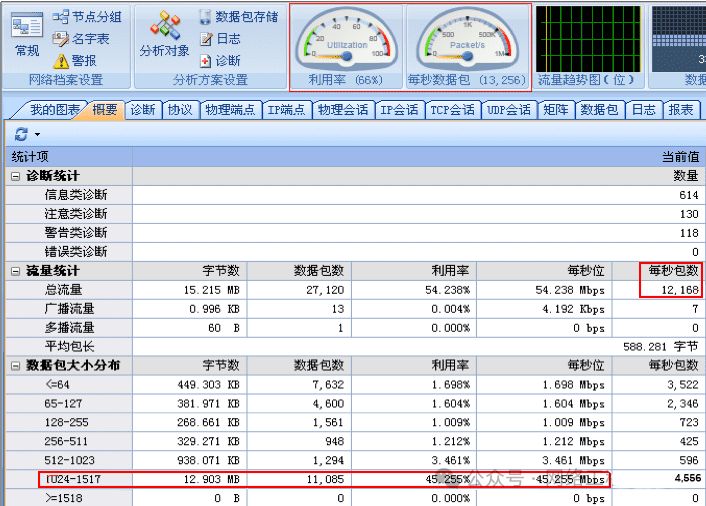Select the 256-511 packet size row
This screenshot has width=706, height=506.
(x=353, y=441)
